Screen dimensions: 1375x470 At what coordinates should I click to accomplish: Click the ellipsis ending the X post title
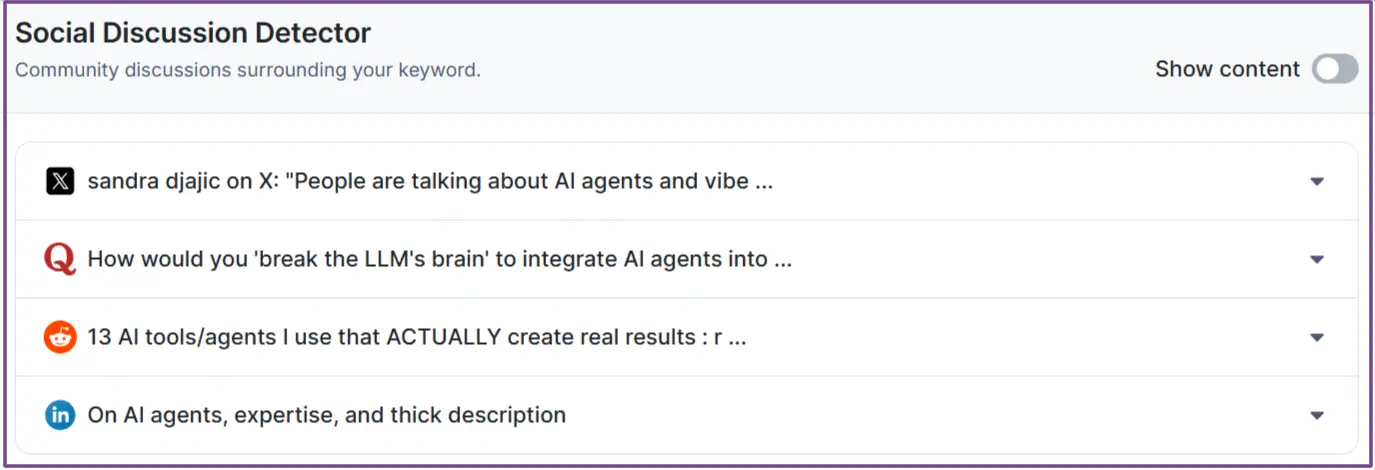(x=763, y=184)
